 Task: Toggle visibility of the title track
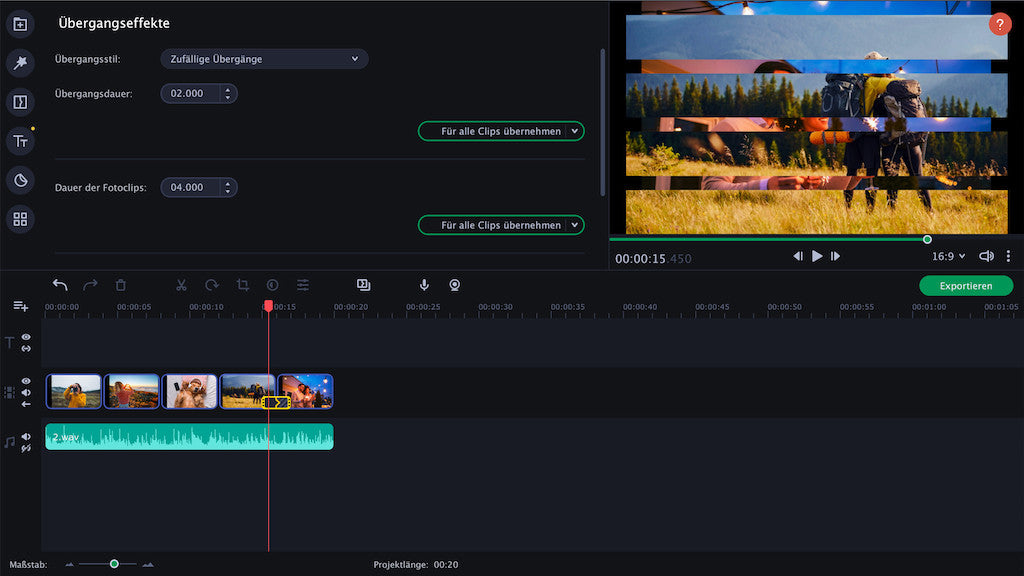tap(26, 338)
